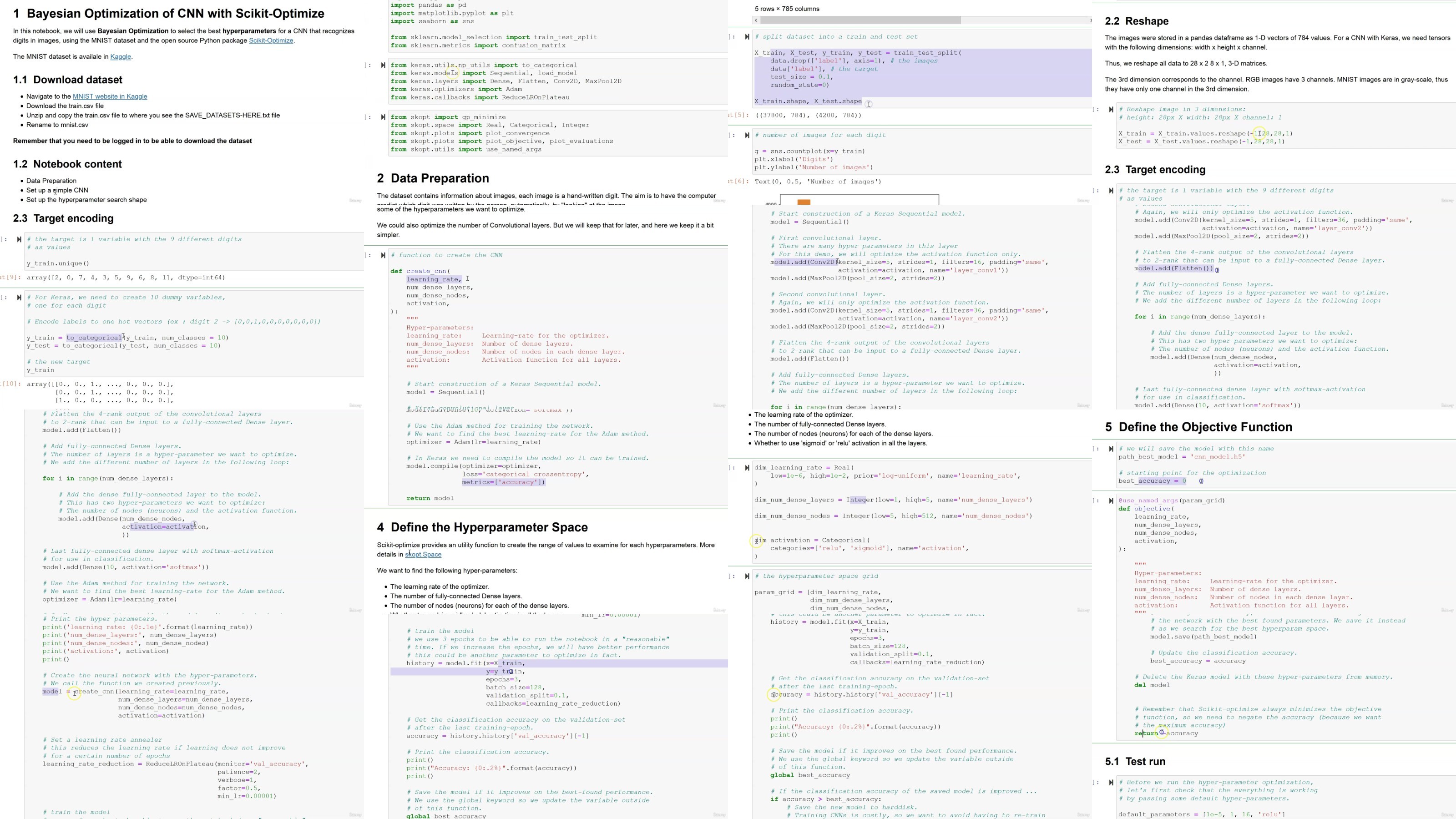This screenshot has height=819, width=1456.
Task: Click the bold 'Remember that you need to be logged in' note
Action: [132, 142]
